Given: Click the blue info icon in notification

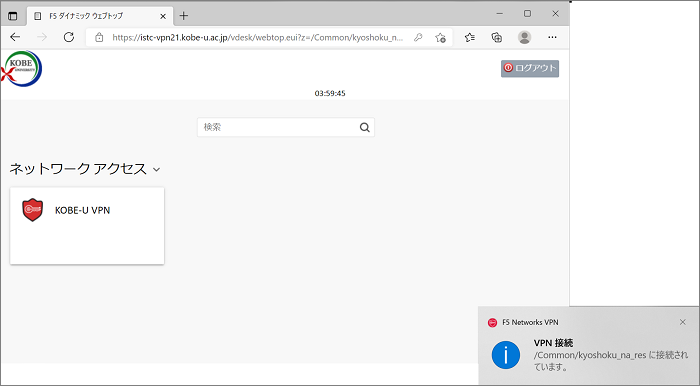Looking at the screenshot, I should click(x=506, y=355).
